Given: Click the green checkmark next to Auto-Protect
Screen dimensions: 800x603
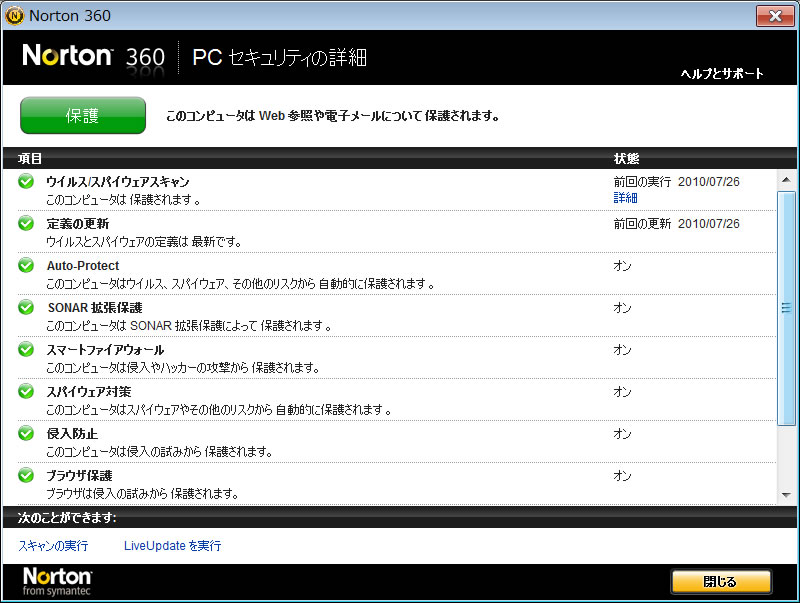Looking at the screenshot, I should click(26, 265).
